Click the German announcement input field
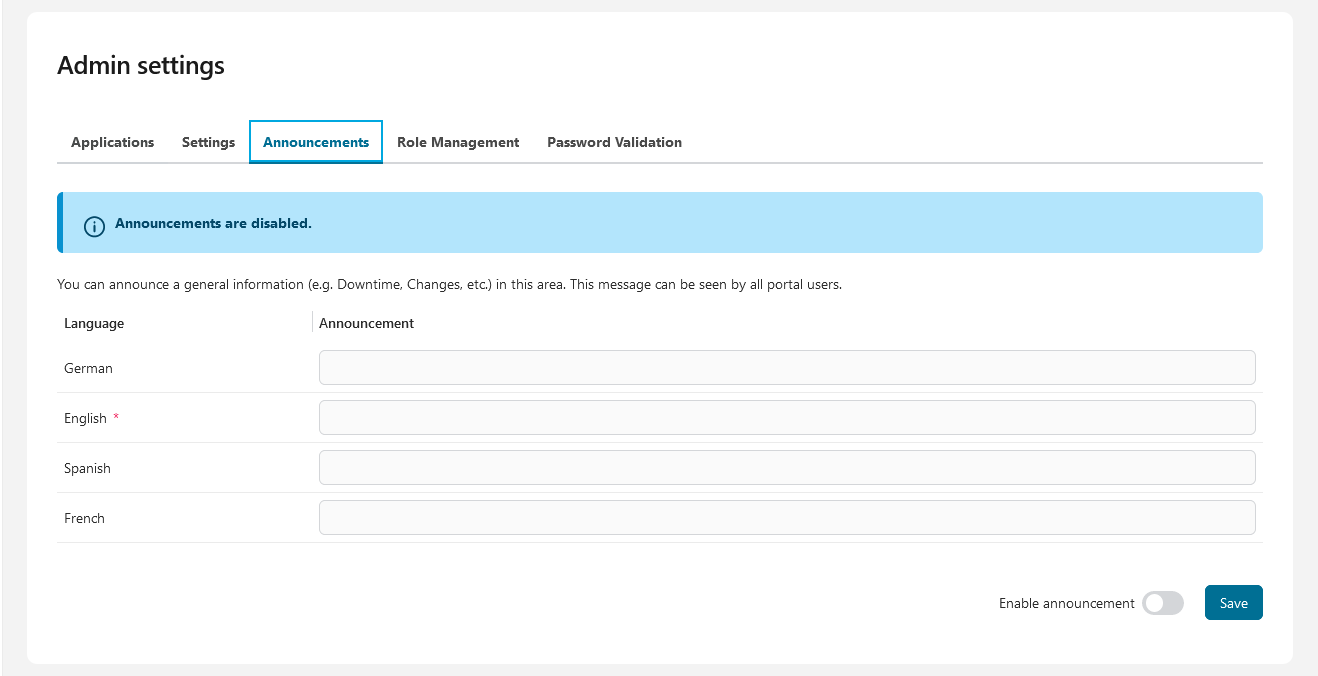The height and width of the screenshot is (676, 1318). [787, 367]
